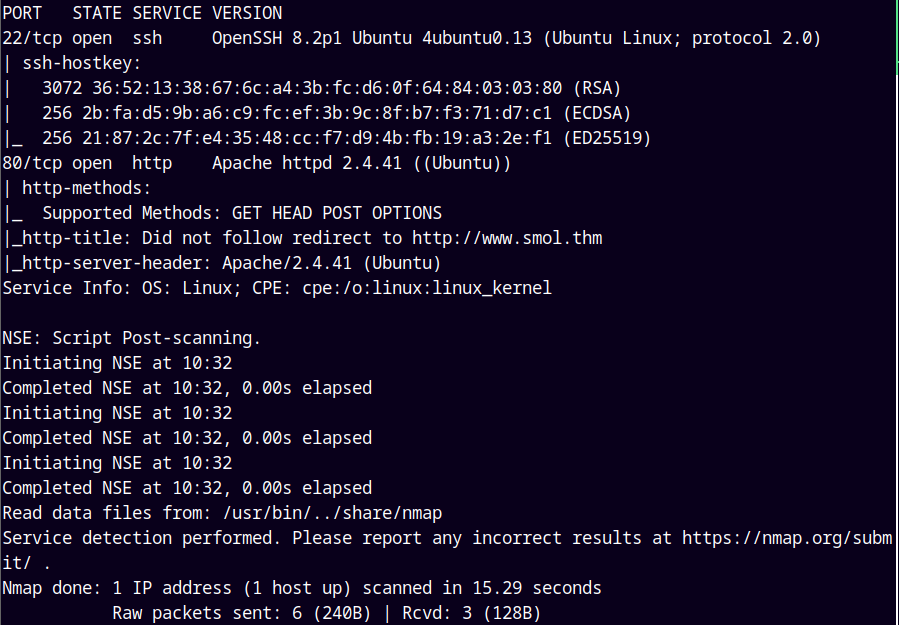Click the PORT column header

(x=22, y=13)
